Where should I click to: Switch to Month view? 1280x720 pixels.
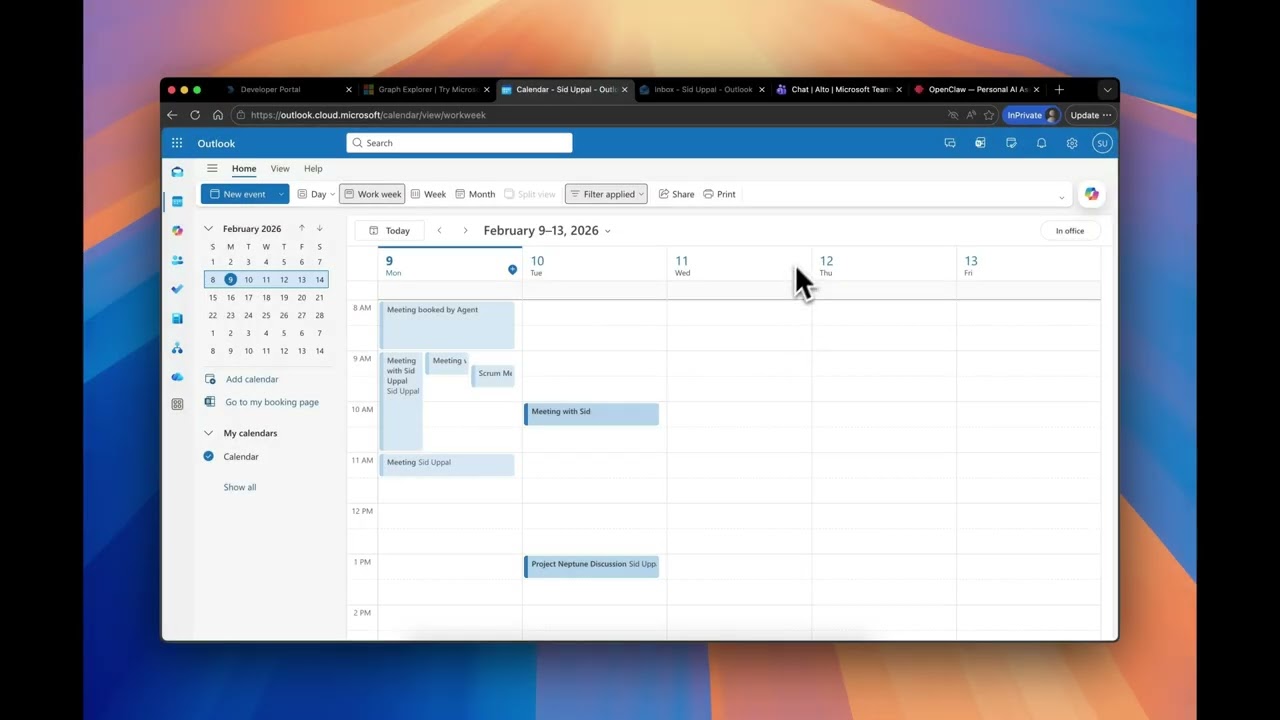click(x=475, y=194)
